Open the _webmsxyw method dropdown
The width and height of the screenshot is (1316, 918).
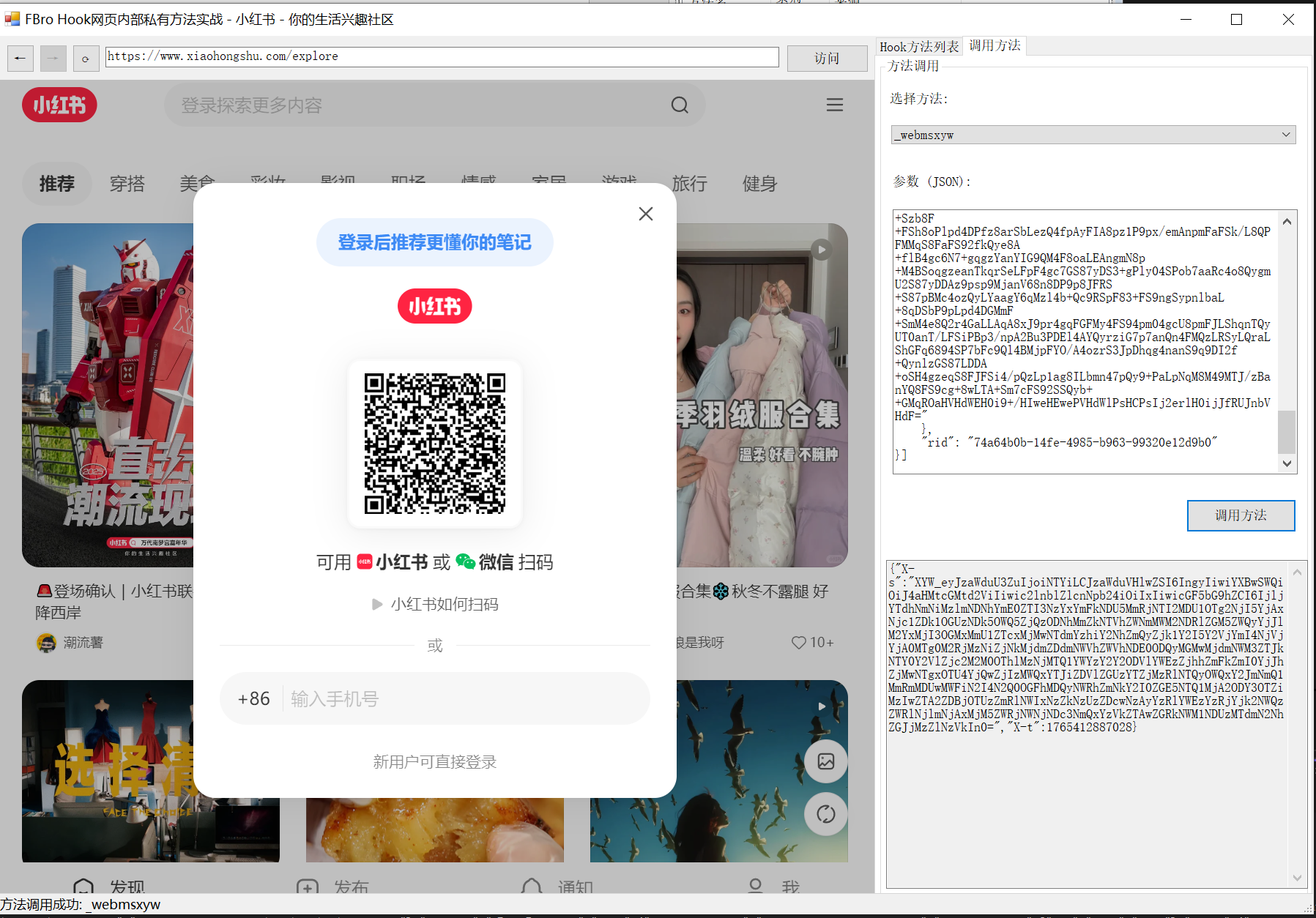(1093, 135)
